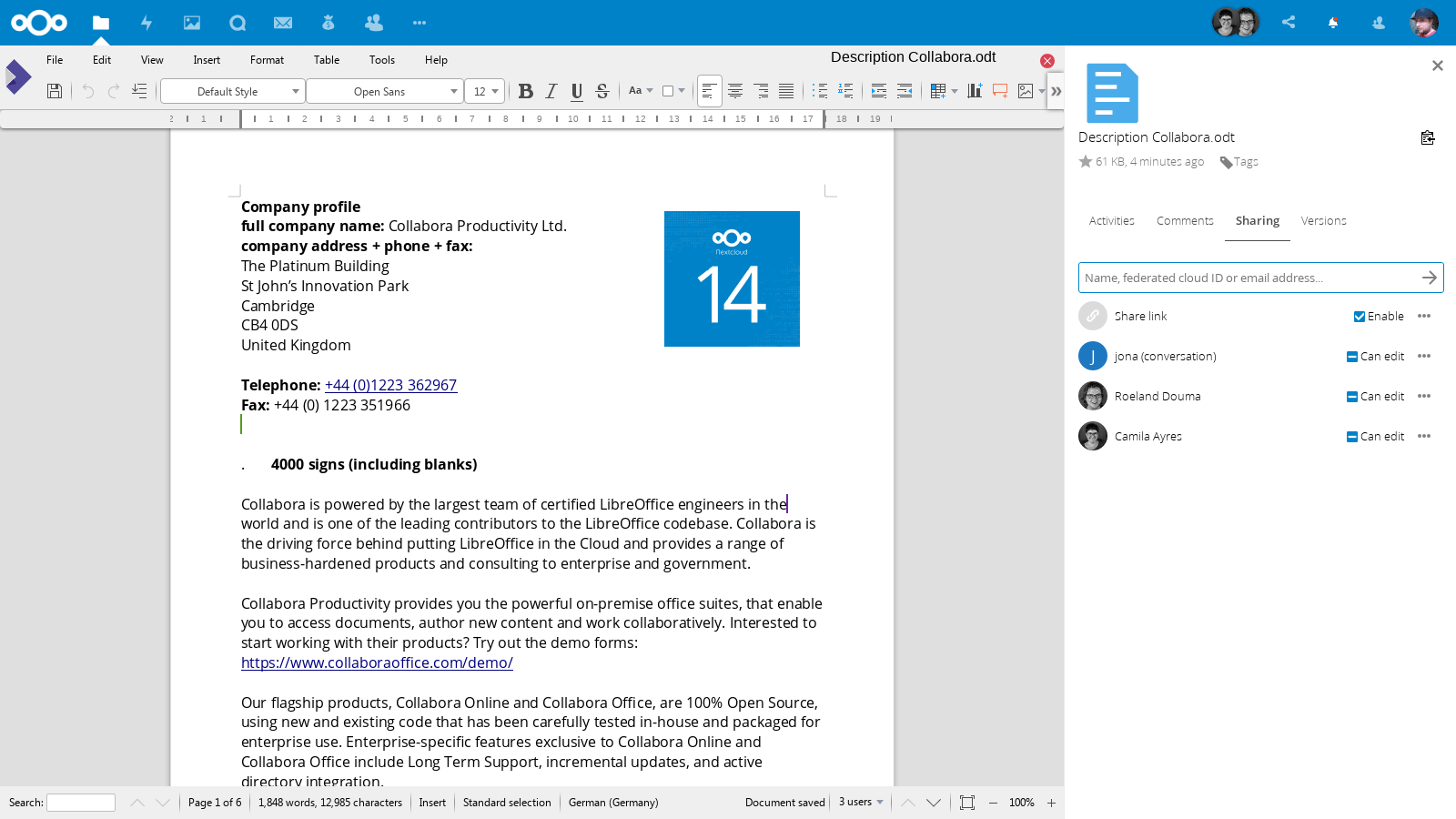Screen dimensions: 1456x819
Task: Switch to the Activities tab
Action: point(1112,221)
